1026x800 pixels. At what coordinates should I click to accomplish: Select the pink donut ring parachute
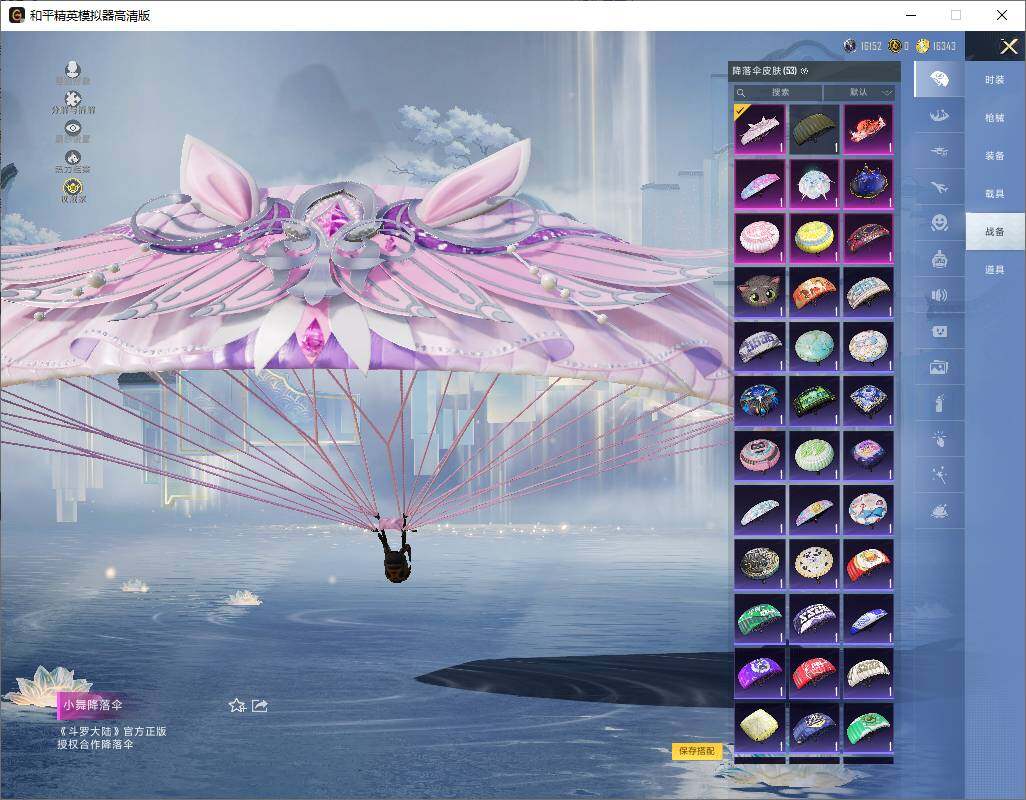click(759, 455)
